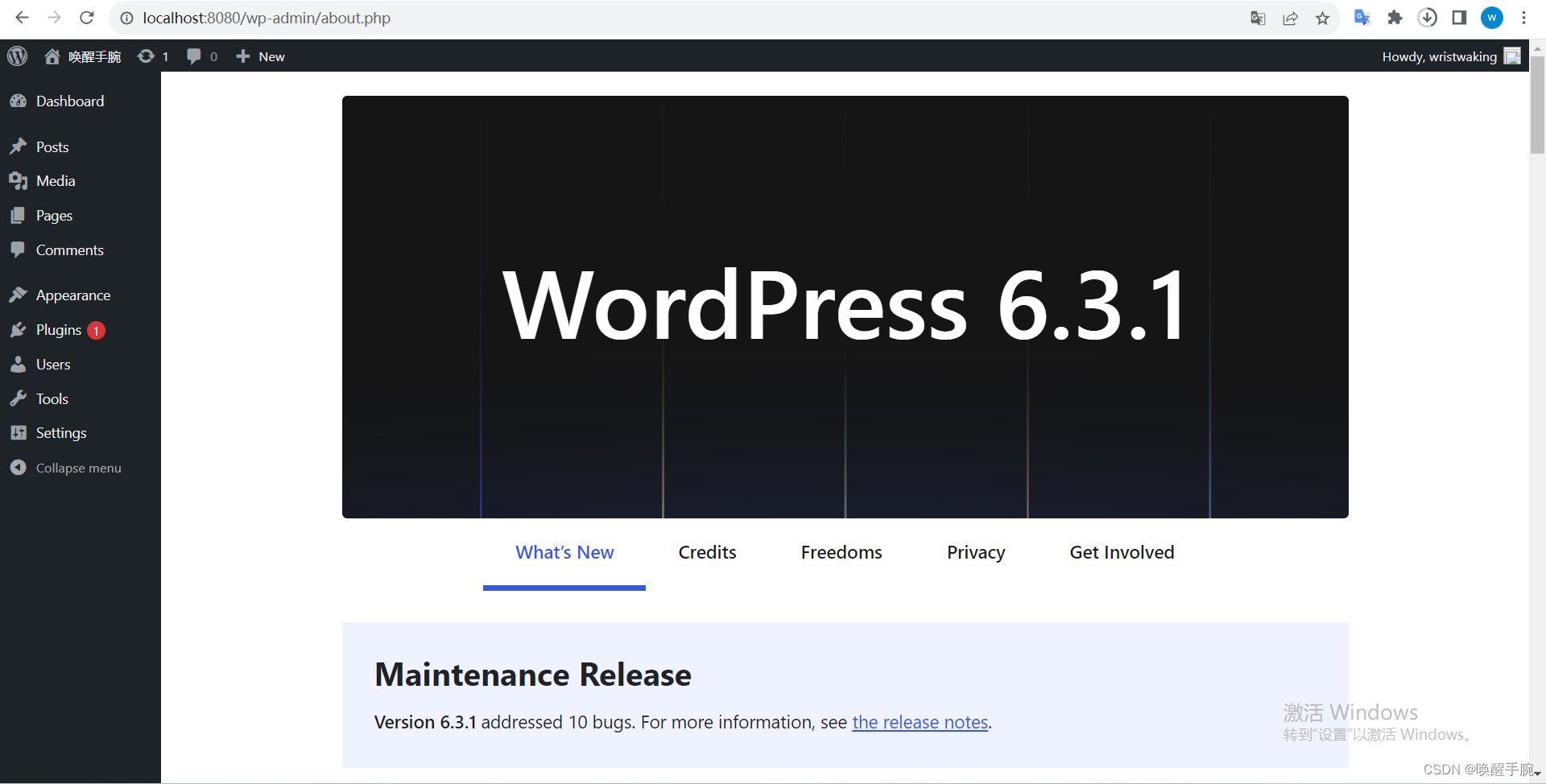Click the Comments speech bubble sidebar icon
Image resolution: width=1546 pixels, height=784 pixels.
(18, 250)
